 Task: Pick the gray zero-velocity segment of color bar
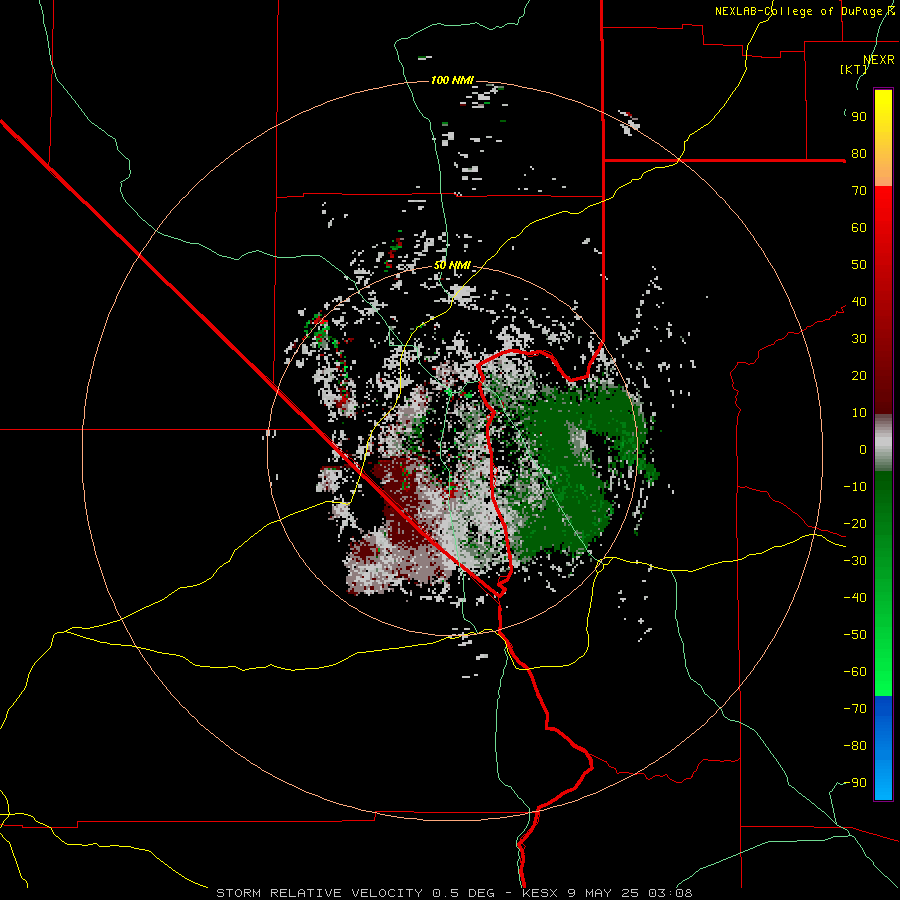pyautogui.click(x=883, y=443)
